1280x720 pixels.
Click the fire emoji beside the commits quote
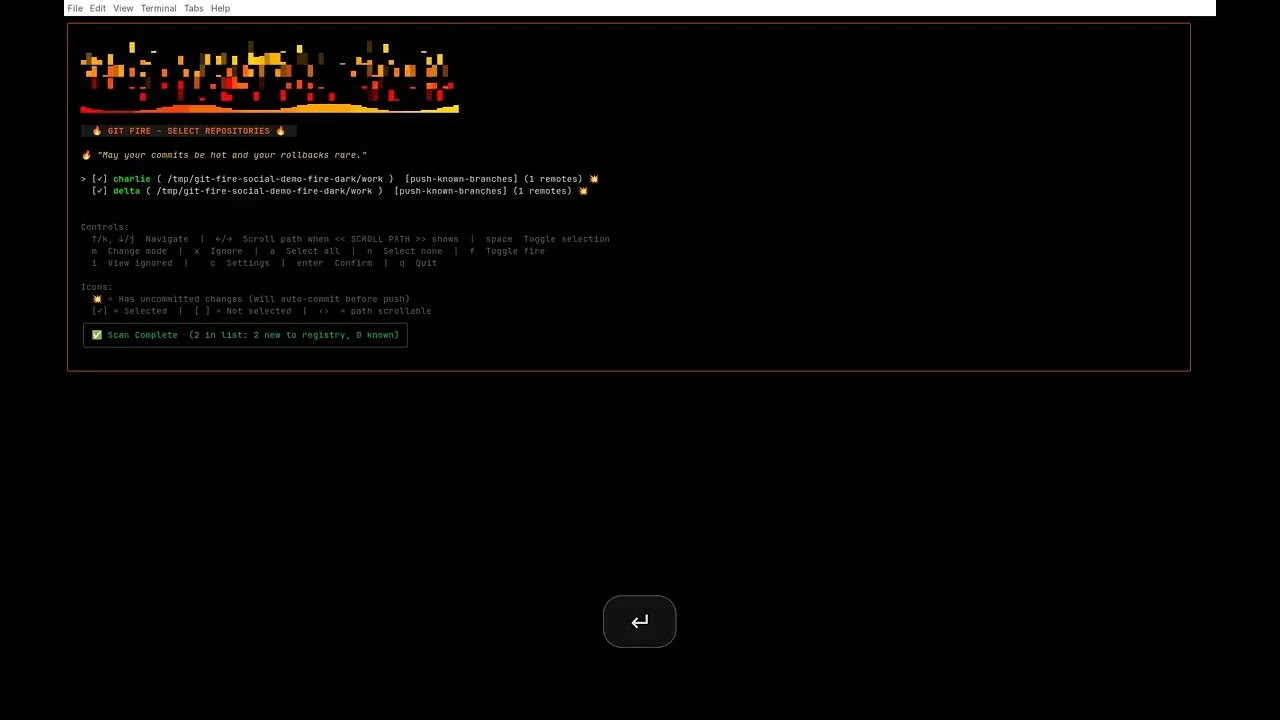(x=85, y=154)
